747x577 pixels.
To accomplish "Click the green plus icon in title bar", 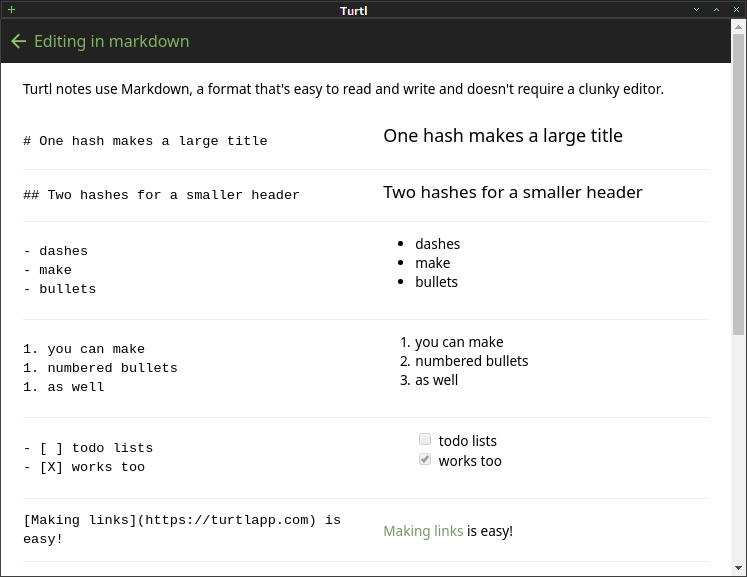I will [x=11, y=10].
